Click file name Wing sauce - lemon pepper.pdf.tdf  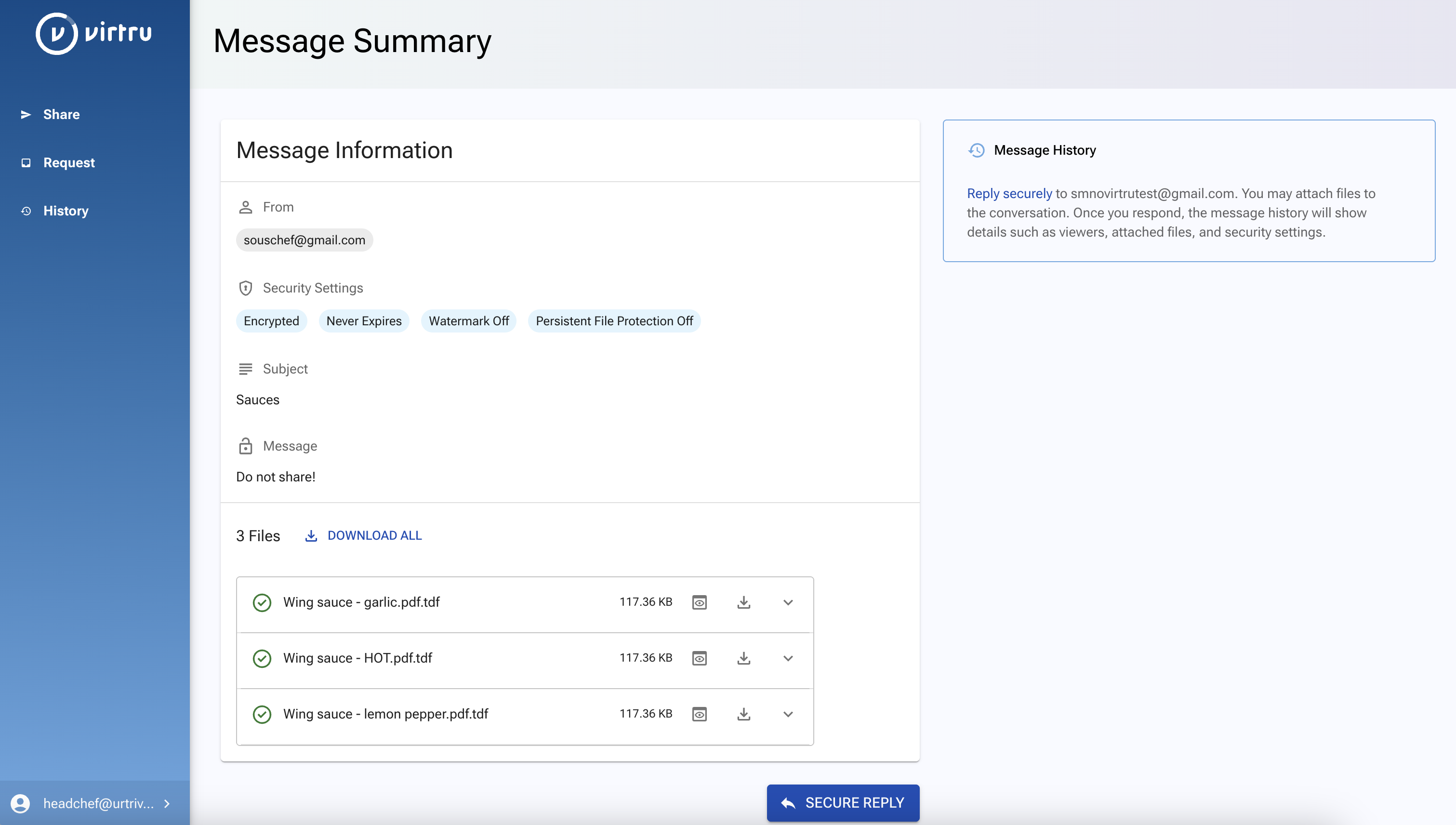pyautogui.click(x=386, y=714)
